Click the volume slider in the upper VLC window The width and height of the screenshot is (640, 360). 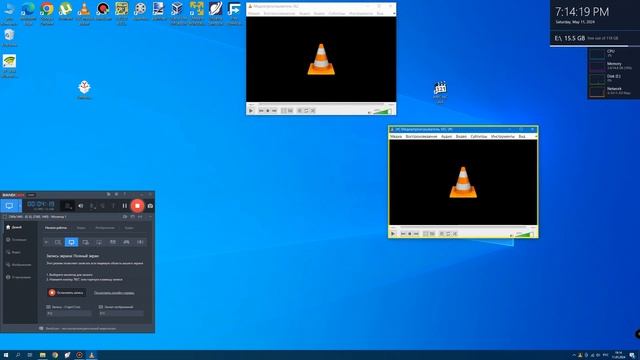[x=382, y=111]
